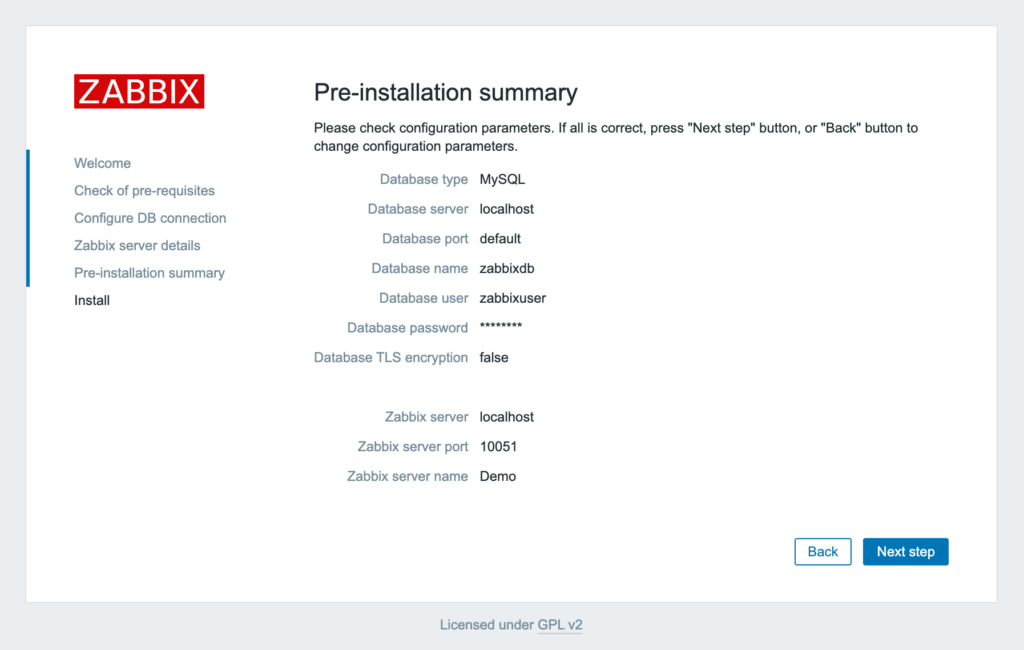This screenshot has width=1024, height=650.
Task: Select the Welcome step in the sidebar
Action: click(102, 163)
